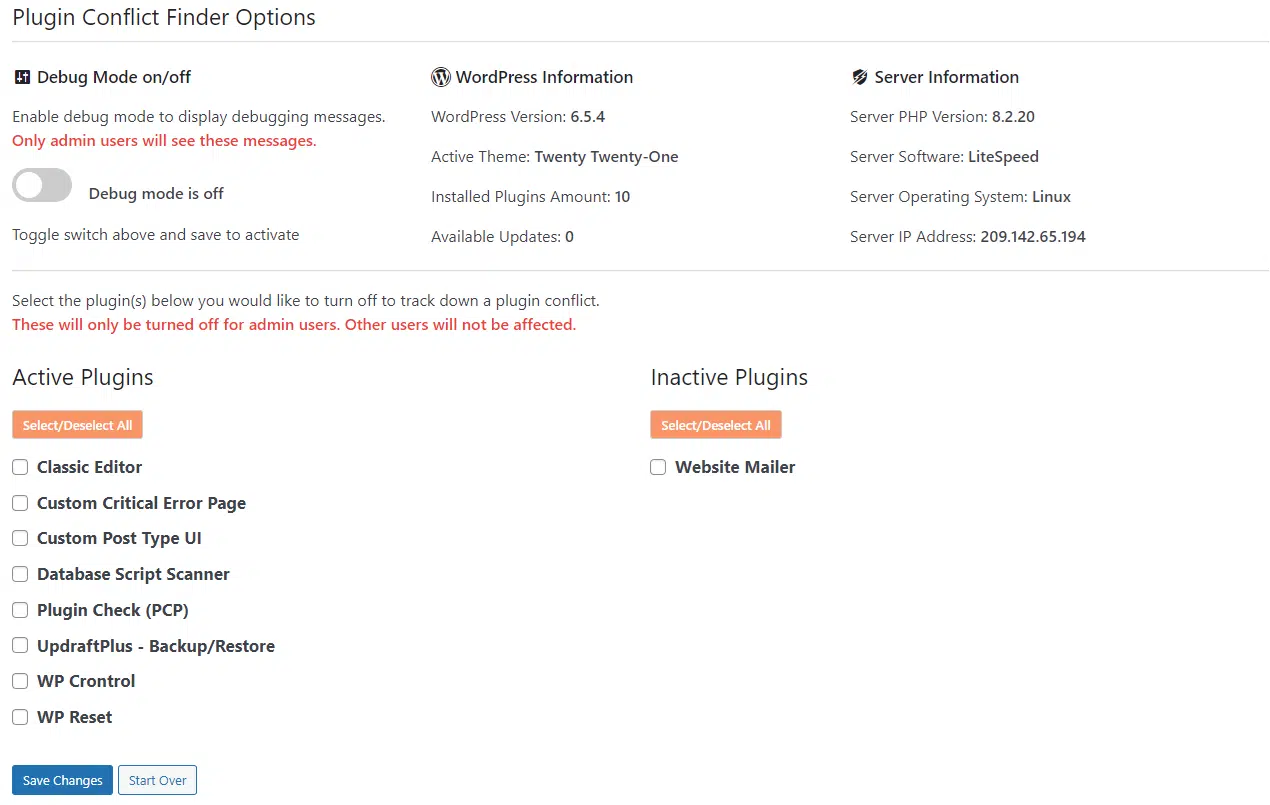Screen dimensions: 1270x805
Task: Select the Custom Critical Error Page plugin
Action: coord(19,502)
